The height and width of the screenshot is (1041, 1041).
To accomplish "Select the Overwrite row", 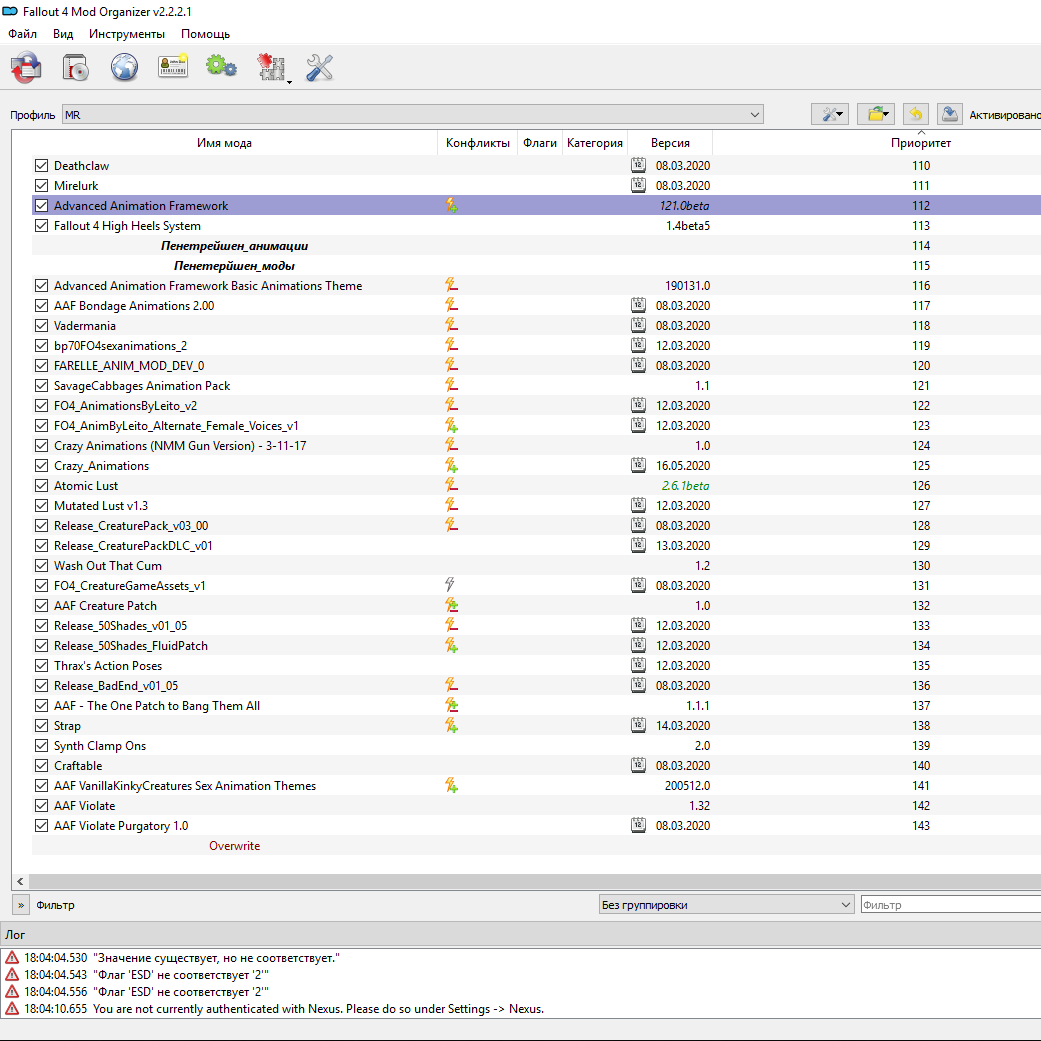I will pos(536,845).
